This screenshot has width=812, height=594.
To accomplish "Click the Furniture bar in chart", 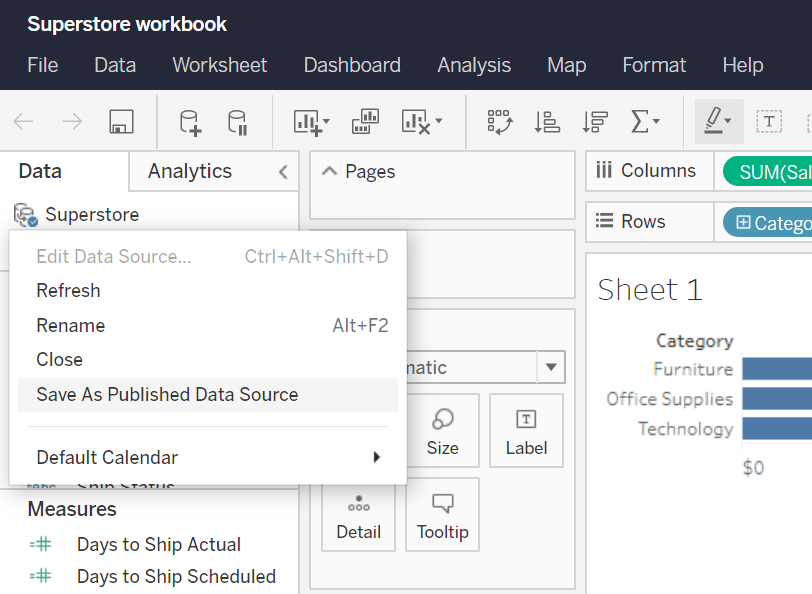I will pyautogui.click(x=777, y=369).
